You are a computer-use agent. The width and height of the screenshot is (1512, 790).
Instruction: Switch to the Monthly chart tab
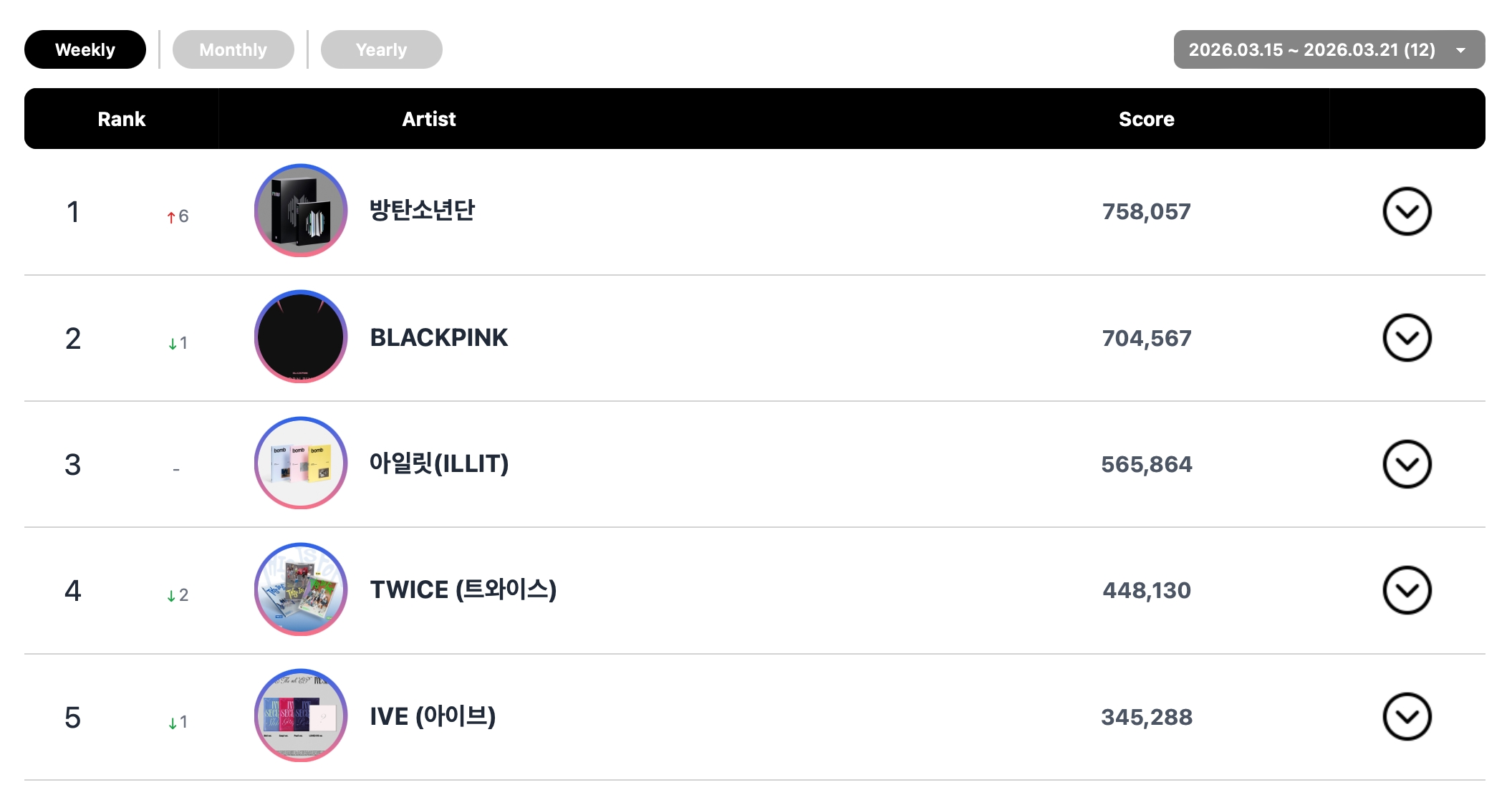tap(233, 49)
